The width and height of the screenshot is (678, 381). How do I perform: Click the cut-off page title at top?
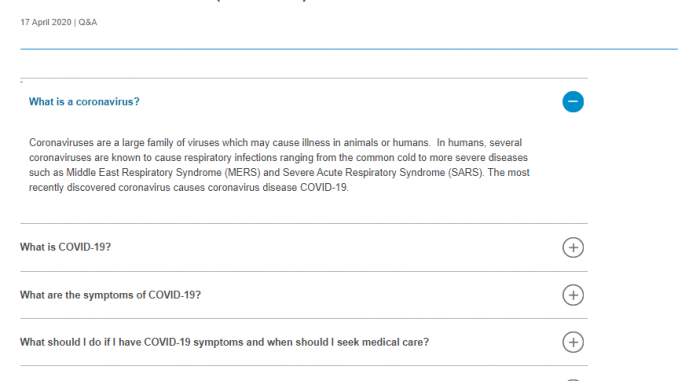tap(262, 1)
